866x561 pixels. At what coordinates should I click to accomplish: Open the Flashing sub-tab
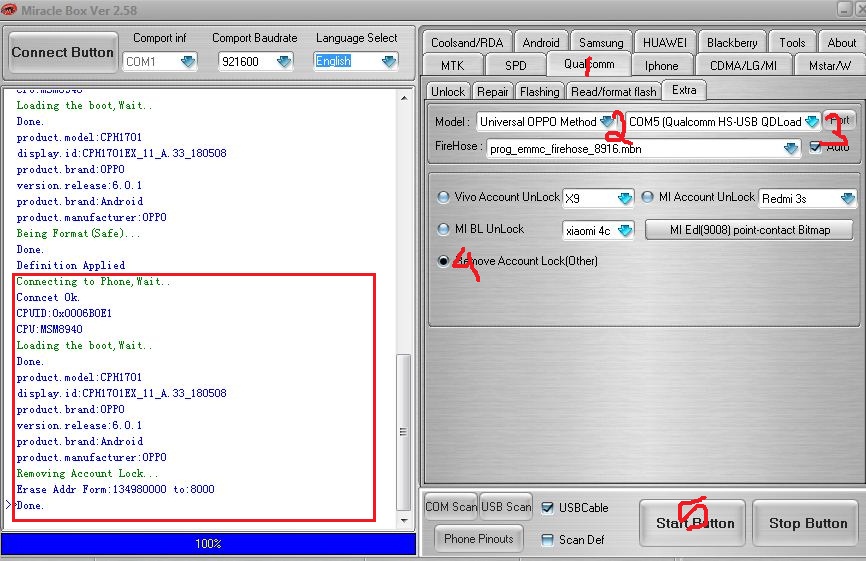[540, 92]
